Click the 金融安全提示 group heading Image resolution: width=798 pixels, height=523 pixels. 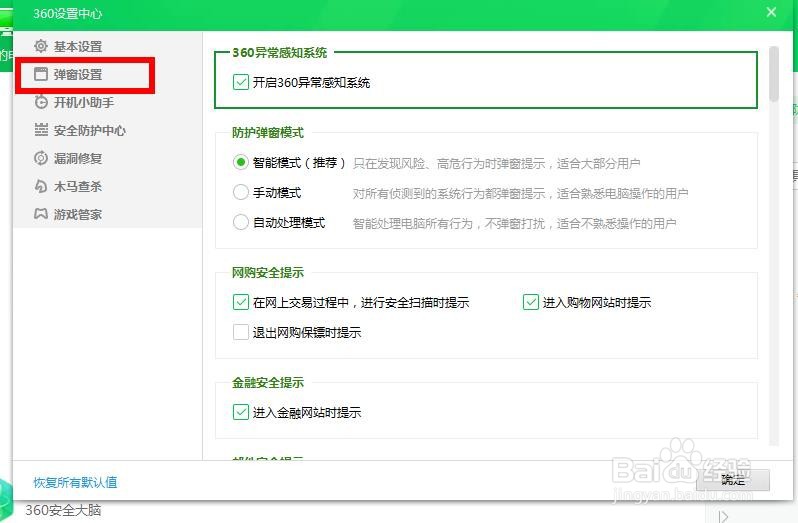point(268,382)
